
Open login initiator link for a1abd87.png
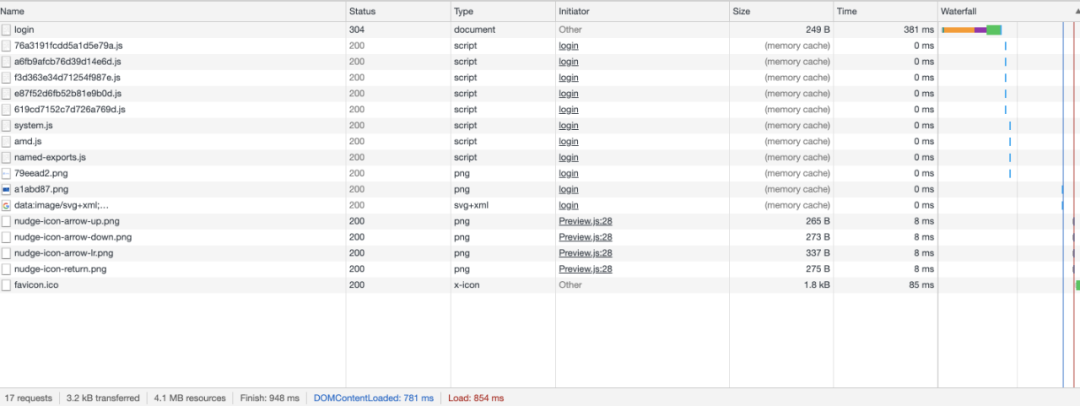click(x=568, y=189)
